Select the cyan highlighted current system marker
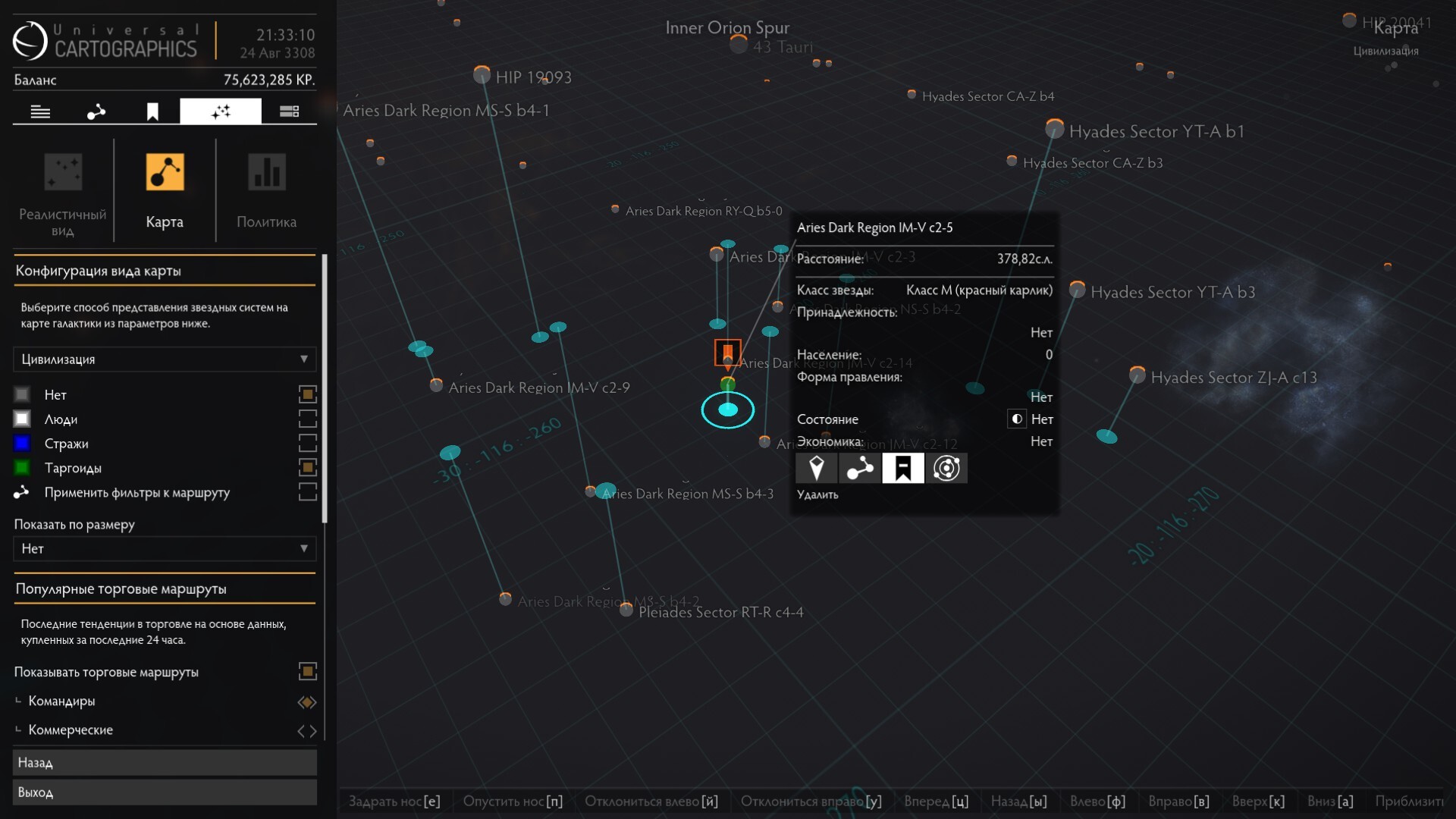The image size is (1456, 819). [x=728, y=410]
